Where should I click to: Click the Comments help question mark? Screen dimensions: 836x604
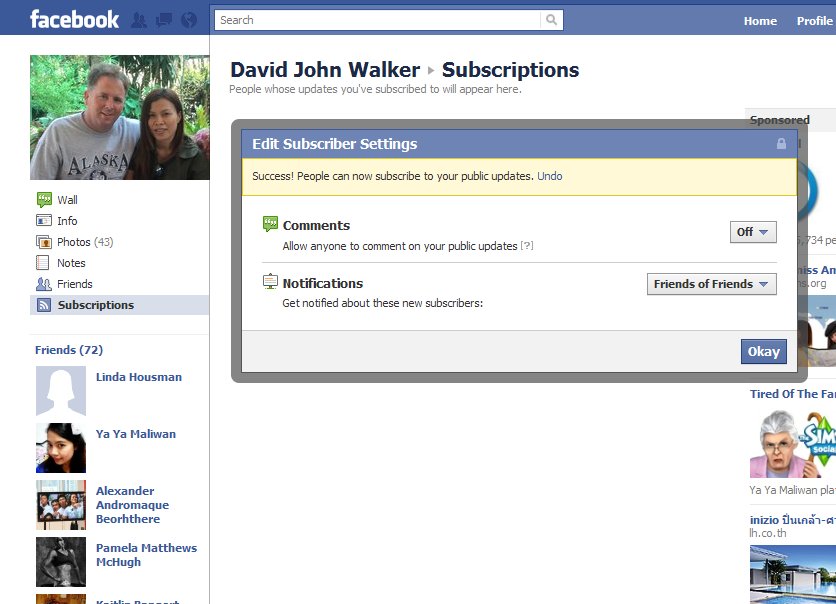pos(528,246)
